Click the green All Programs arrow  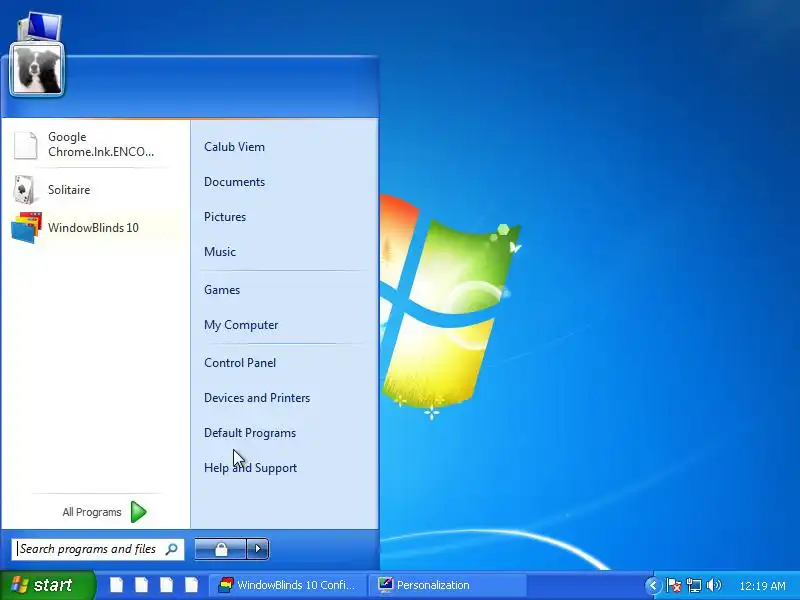coord(138,512)
